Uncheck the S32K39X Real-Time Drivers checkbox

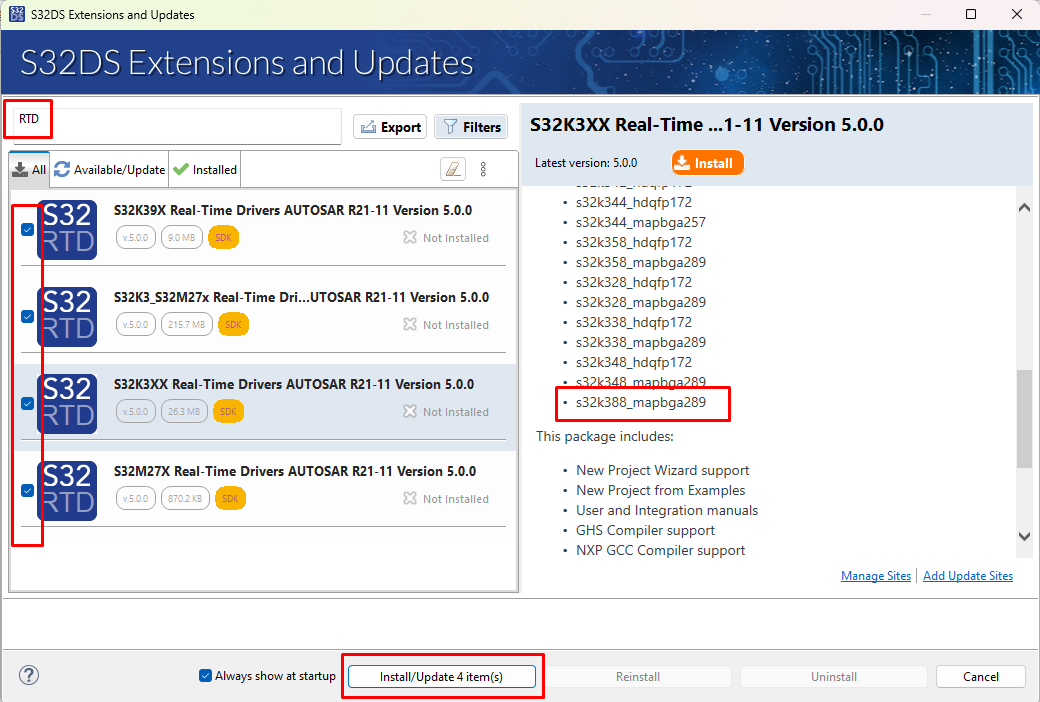pyautogui.click(x=28, y=229)
